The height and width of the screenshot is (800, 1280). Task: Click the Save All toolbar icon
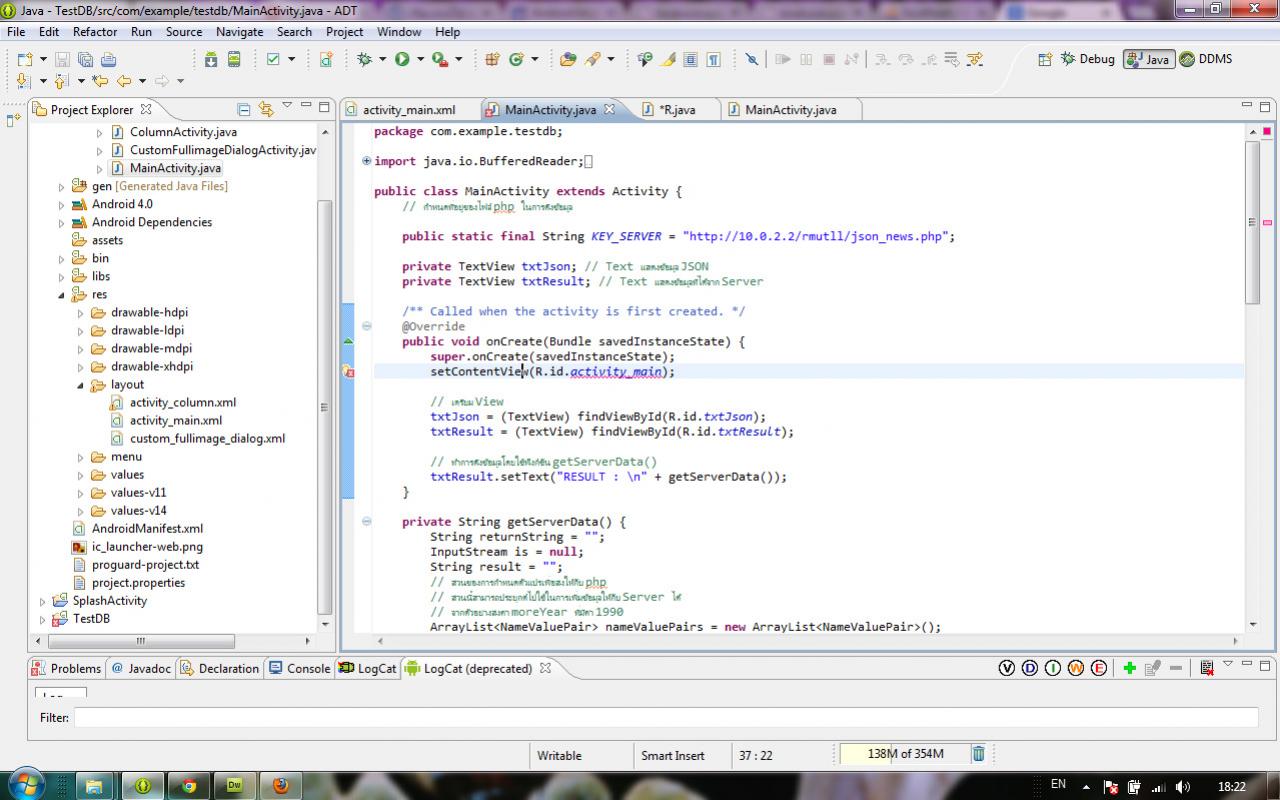(85, 59)
